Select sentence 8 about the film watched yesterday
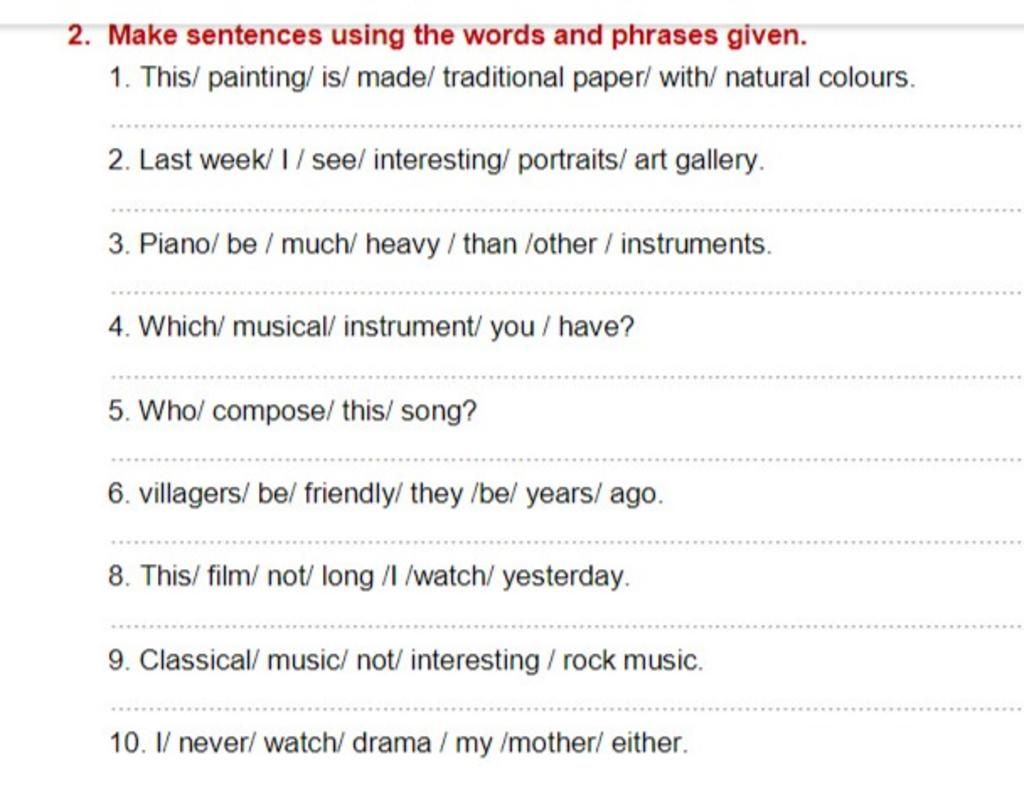 pyautogui.click(x=369, y=577)
